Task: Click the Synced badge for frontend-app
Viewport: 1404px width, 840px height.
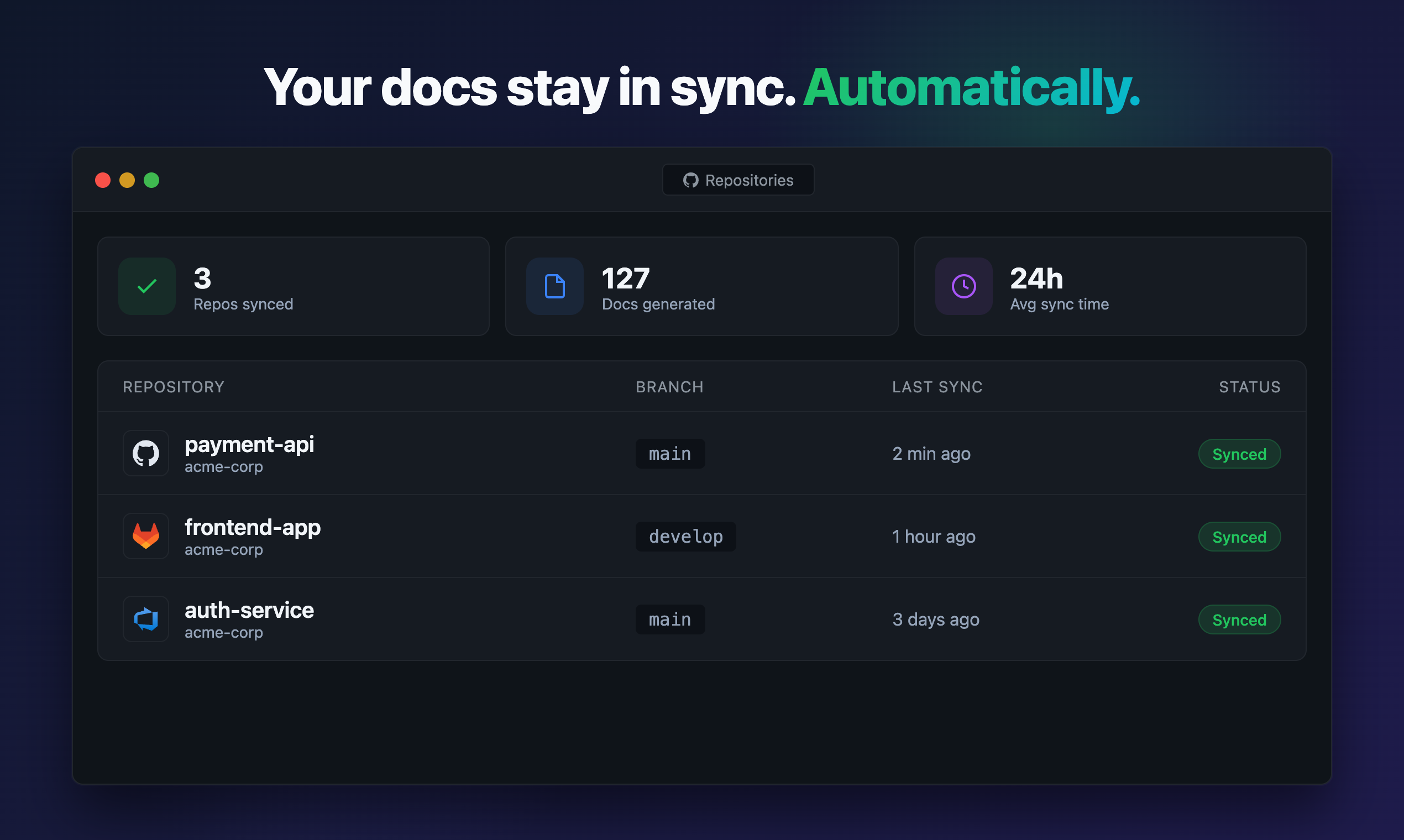Action: (x=1239, y=536)
